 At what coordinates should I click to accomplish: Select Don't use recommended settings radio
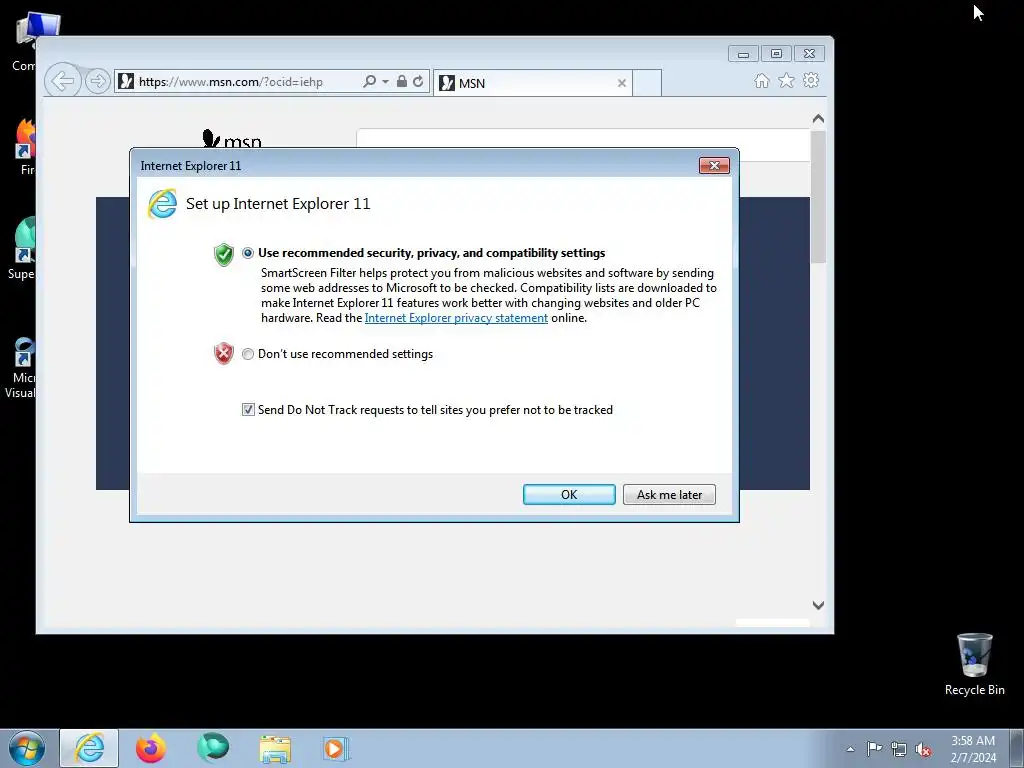coord(248,354)
